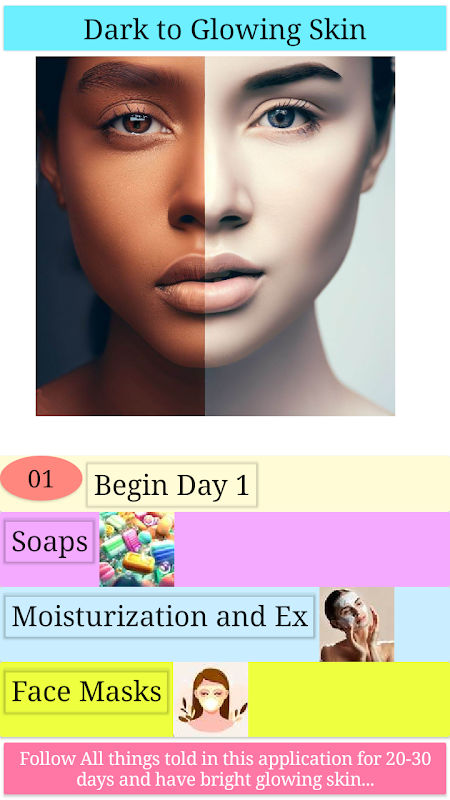Click the thick dark eyebrow on the light side
Viewport: 450px width, 800px height.
click(295, 74)
